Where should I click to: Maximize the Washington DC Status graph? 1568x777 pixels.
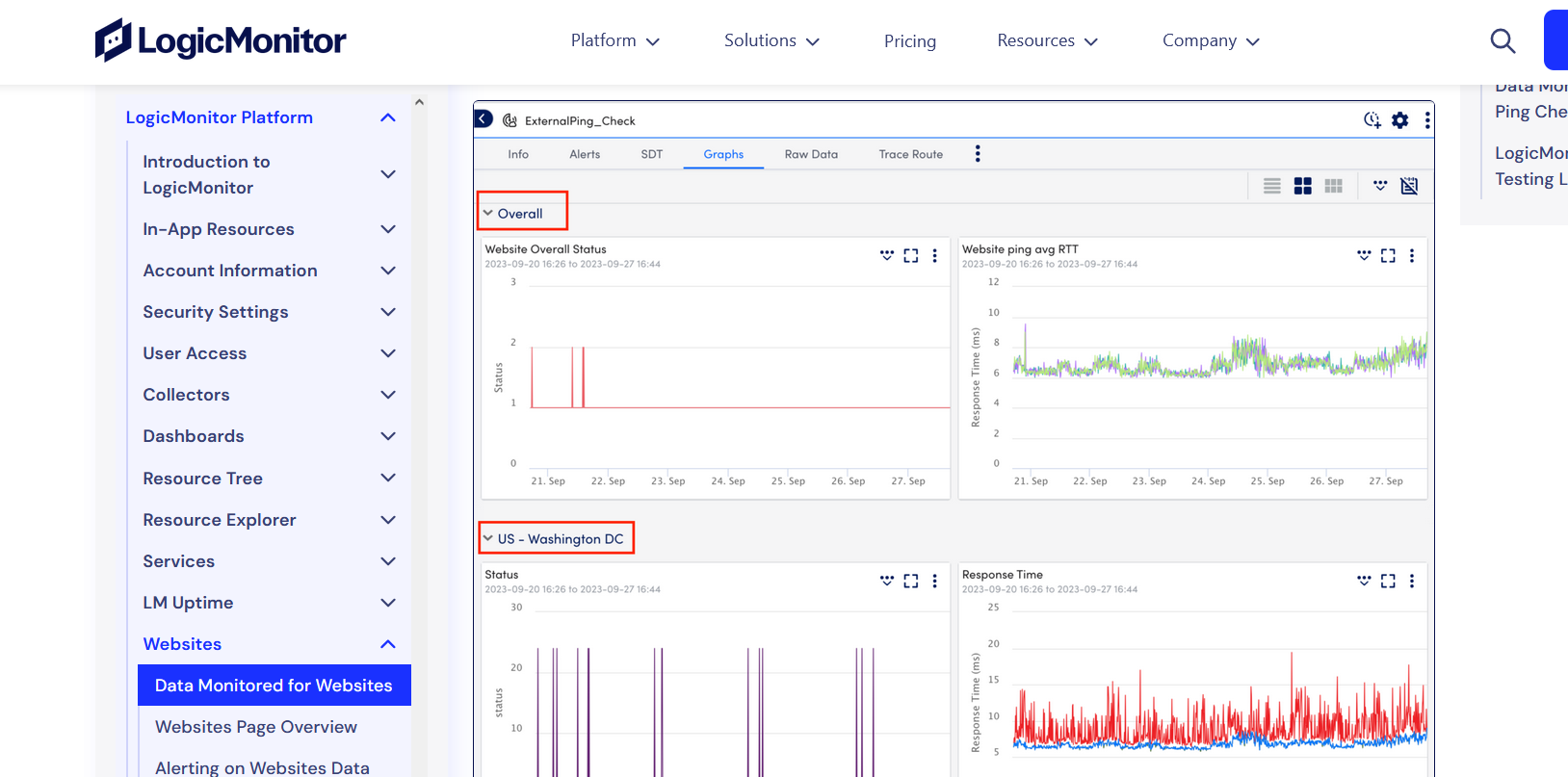(911, 581)
